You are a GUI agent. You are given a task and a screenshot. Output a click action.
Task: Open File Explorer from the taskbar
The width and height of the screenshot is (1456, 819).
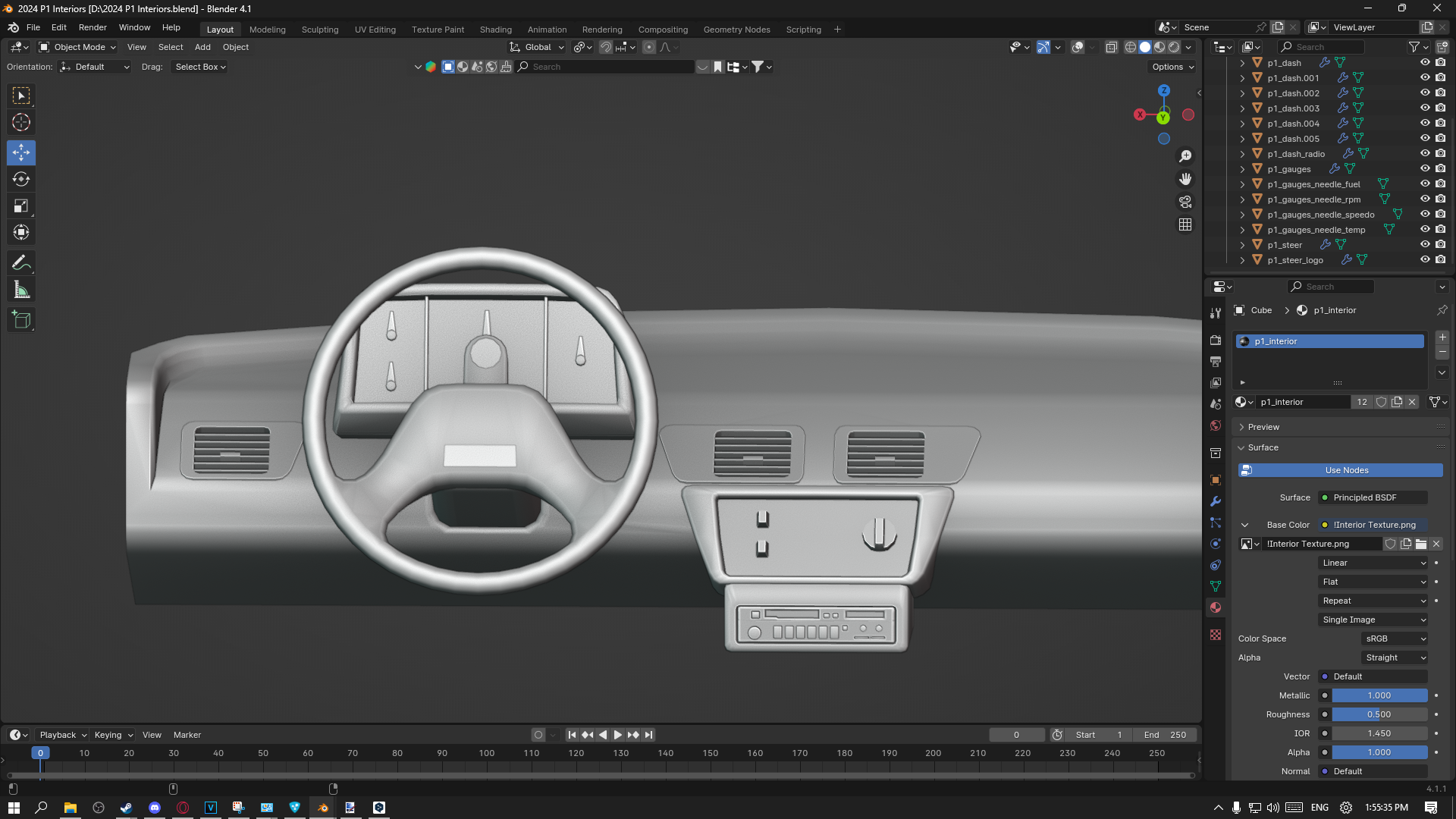(71, 808)
